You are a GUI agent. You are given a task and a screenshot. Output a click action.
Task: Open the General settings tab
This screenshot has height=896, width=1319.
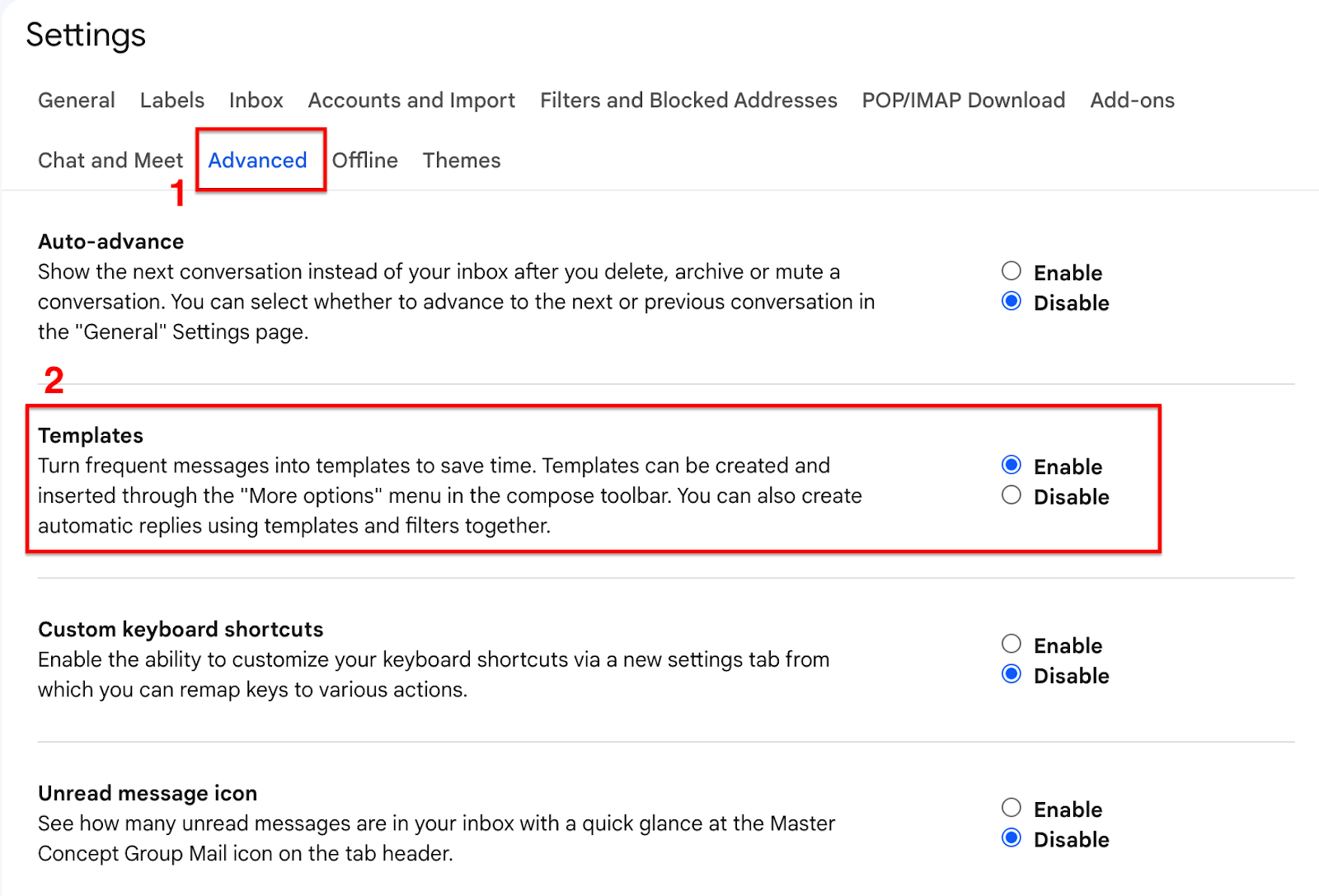[77, 101]
